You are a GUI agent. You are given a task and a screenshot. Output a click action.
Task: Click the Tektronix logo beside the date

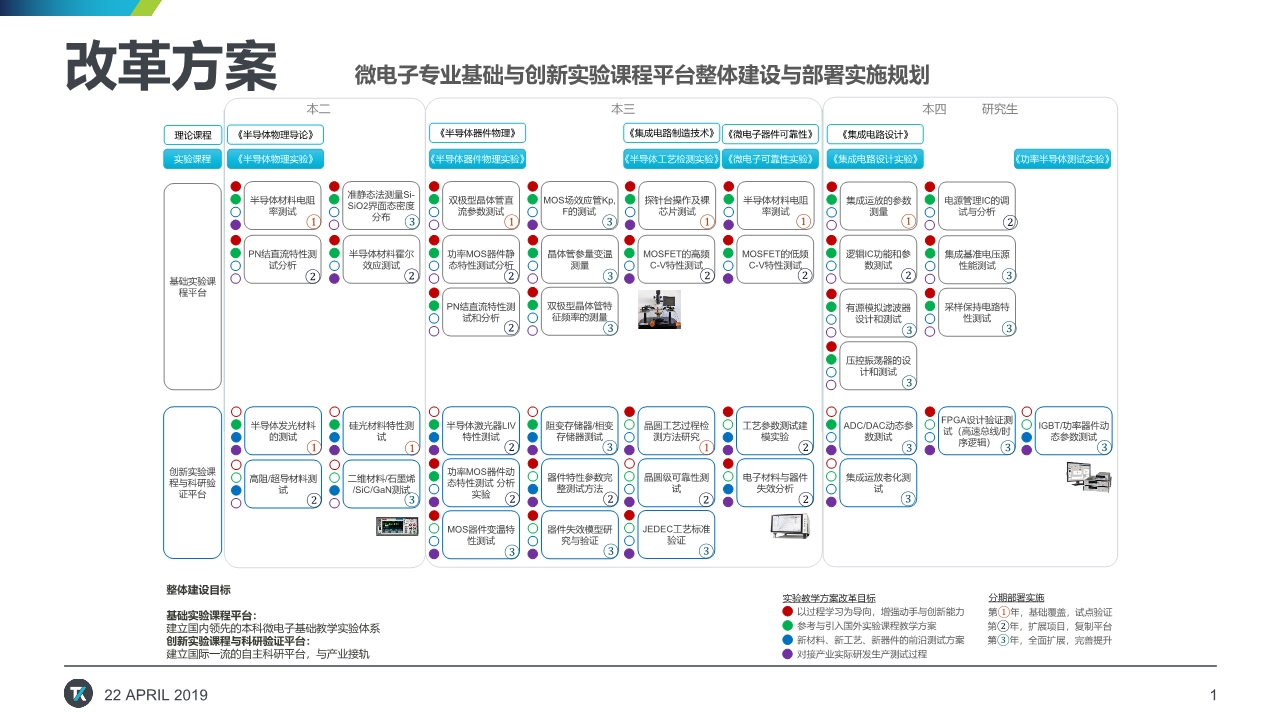pos(79,693)
